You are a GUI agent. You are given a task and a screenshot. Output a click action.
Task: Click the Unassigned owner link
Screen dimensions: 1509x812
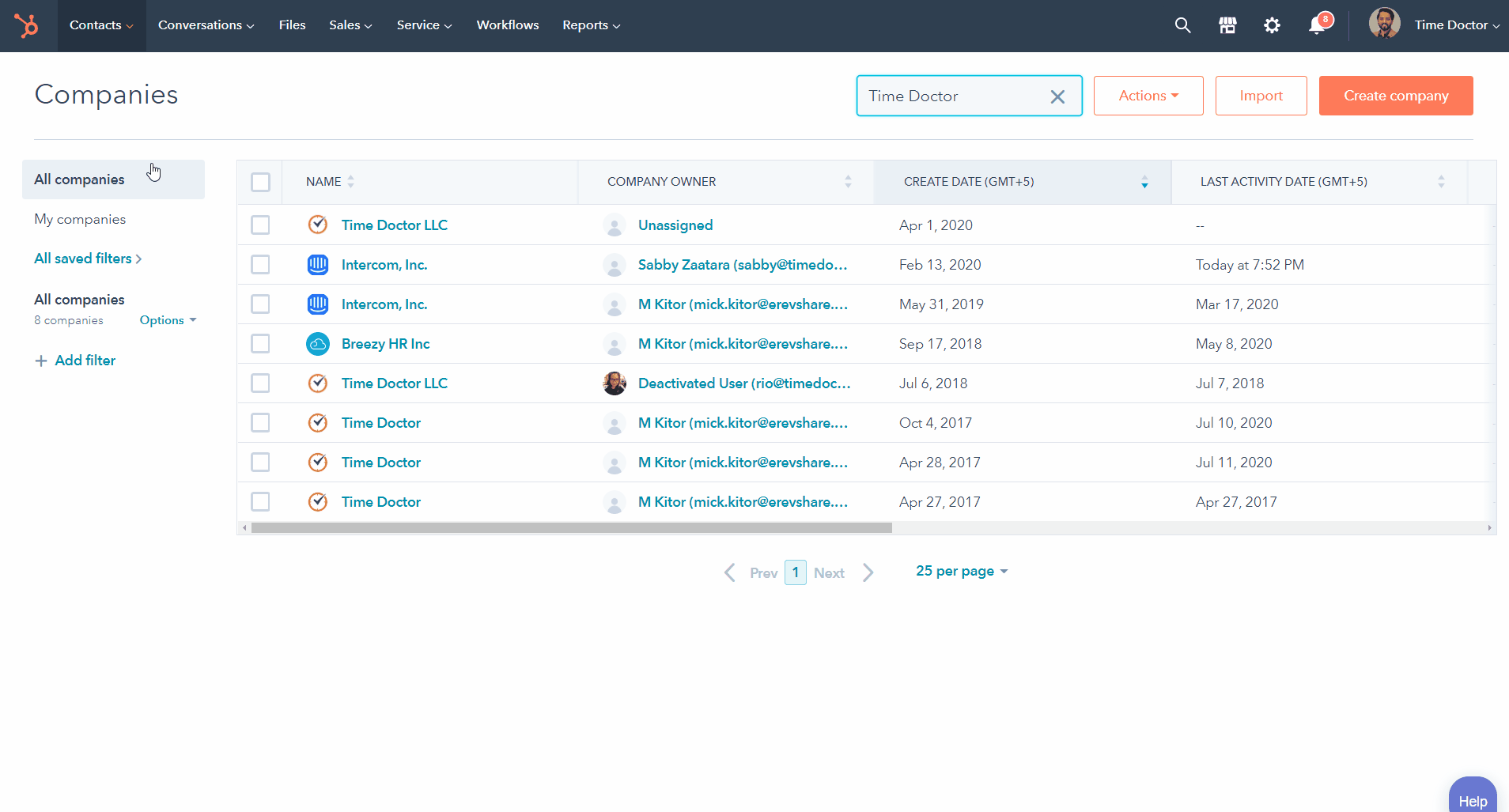point(675,225)
